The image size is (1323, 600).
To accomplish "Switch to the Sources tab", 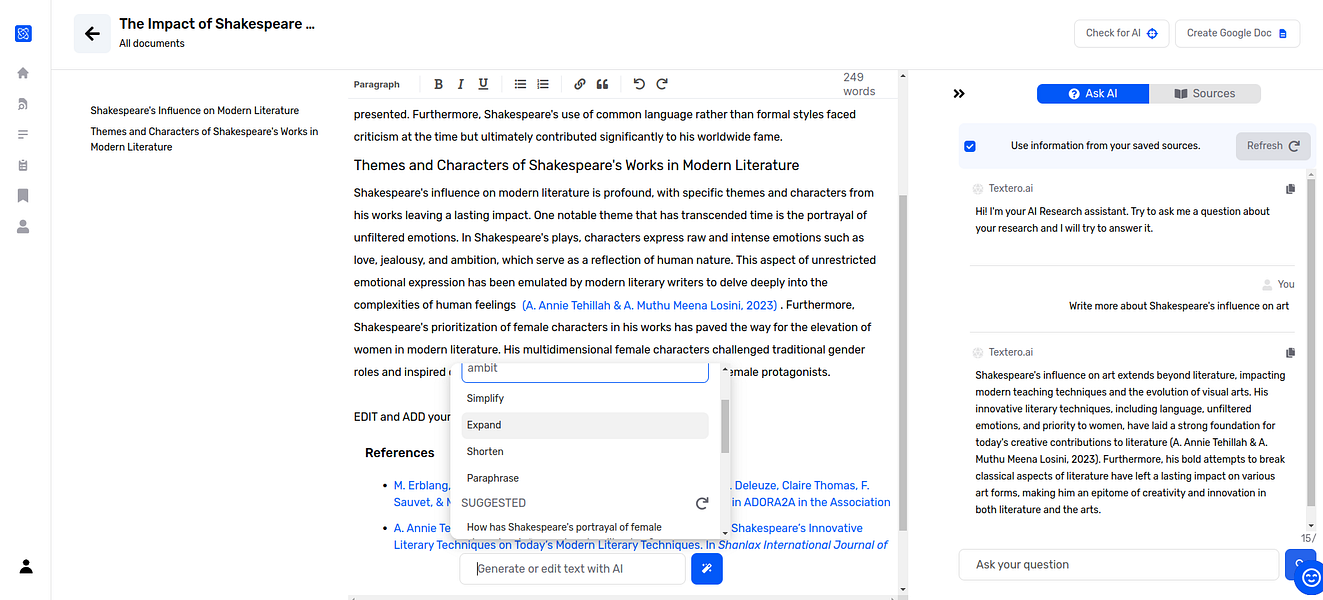I will (1205, 93).
